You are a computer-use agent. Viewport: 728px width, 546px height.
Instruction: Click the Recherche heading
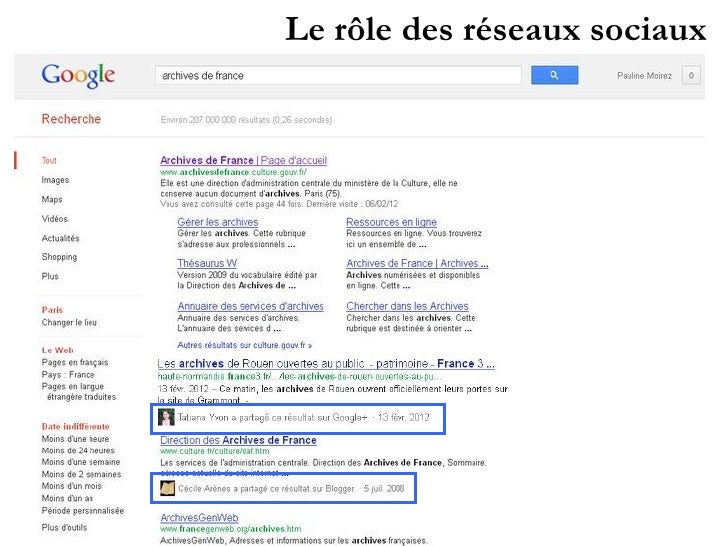[x=71, y=119]
